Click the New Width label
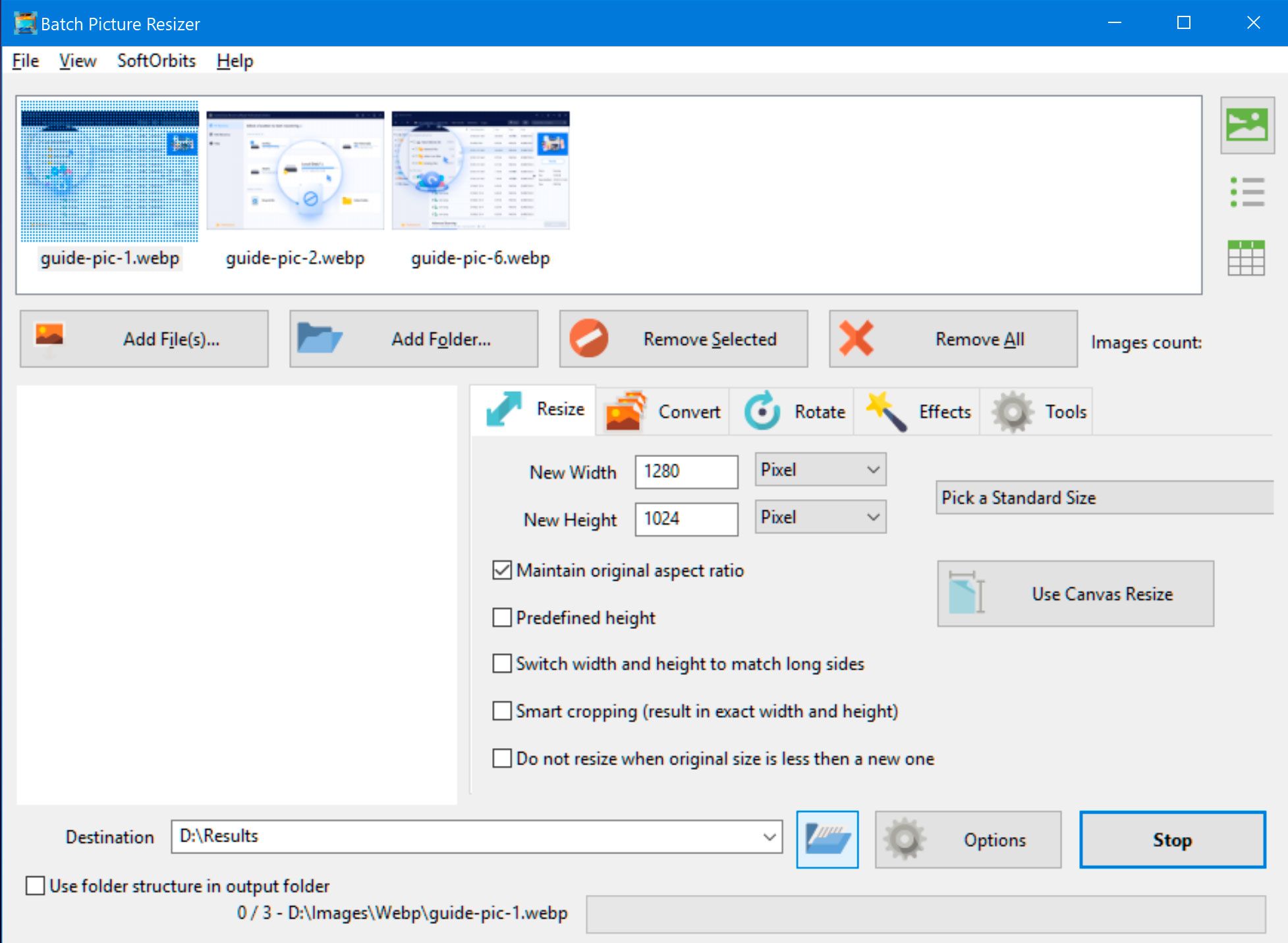This screenshot has height=943, width=1288. pos(573,472)
